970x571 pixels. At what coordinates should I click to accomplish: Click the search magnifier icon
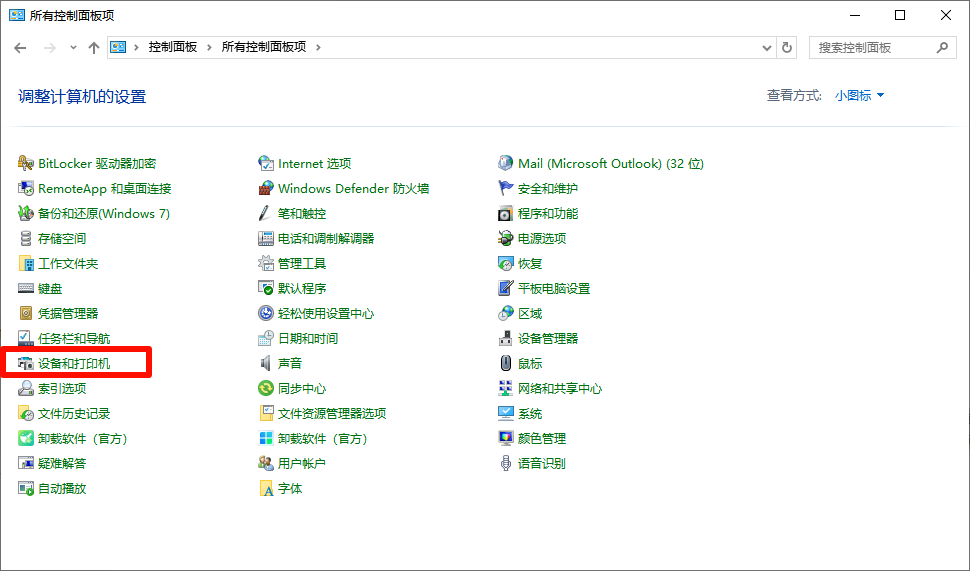[942, 48]
